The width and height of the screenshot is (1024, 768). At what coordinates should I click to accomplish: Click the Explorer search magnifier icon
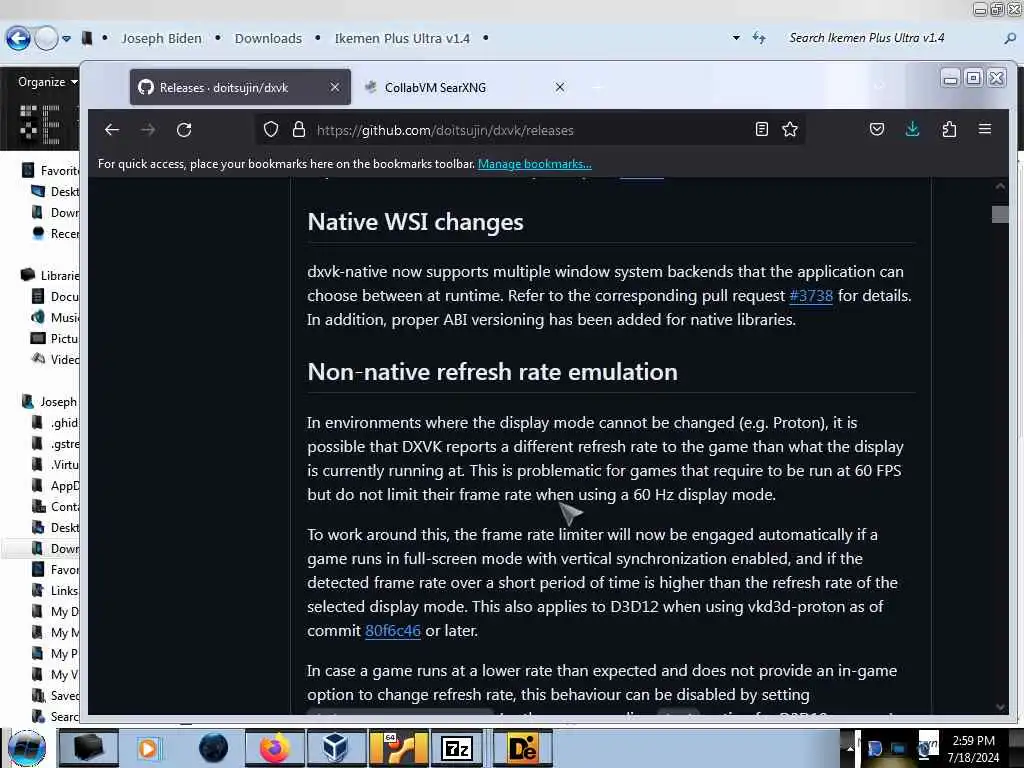tap(1010, 39)
